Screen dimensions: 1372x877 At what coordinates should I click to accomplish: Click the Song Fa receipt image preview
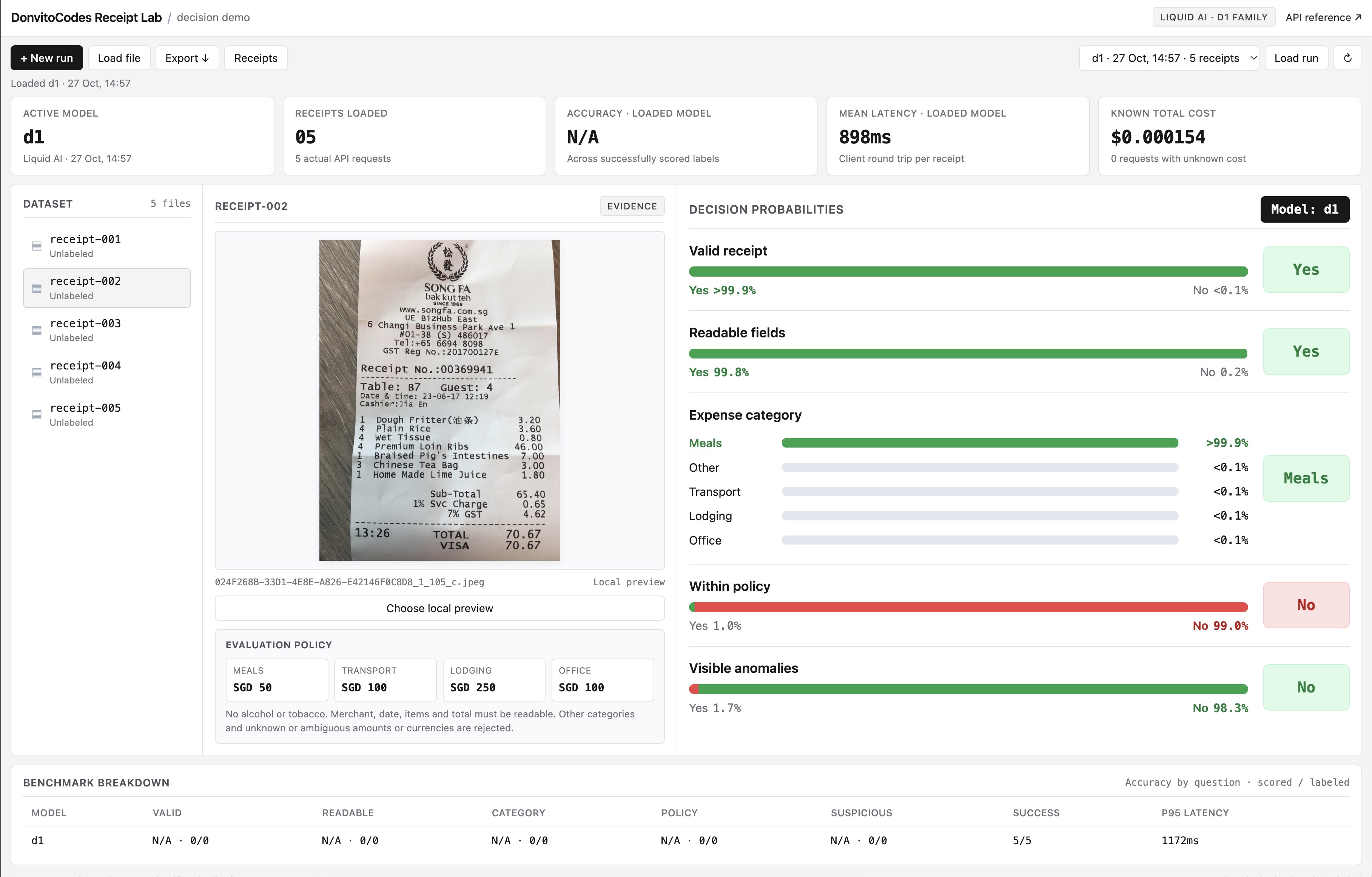(x=439, y=400)
